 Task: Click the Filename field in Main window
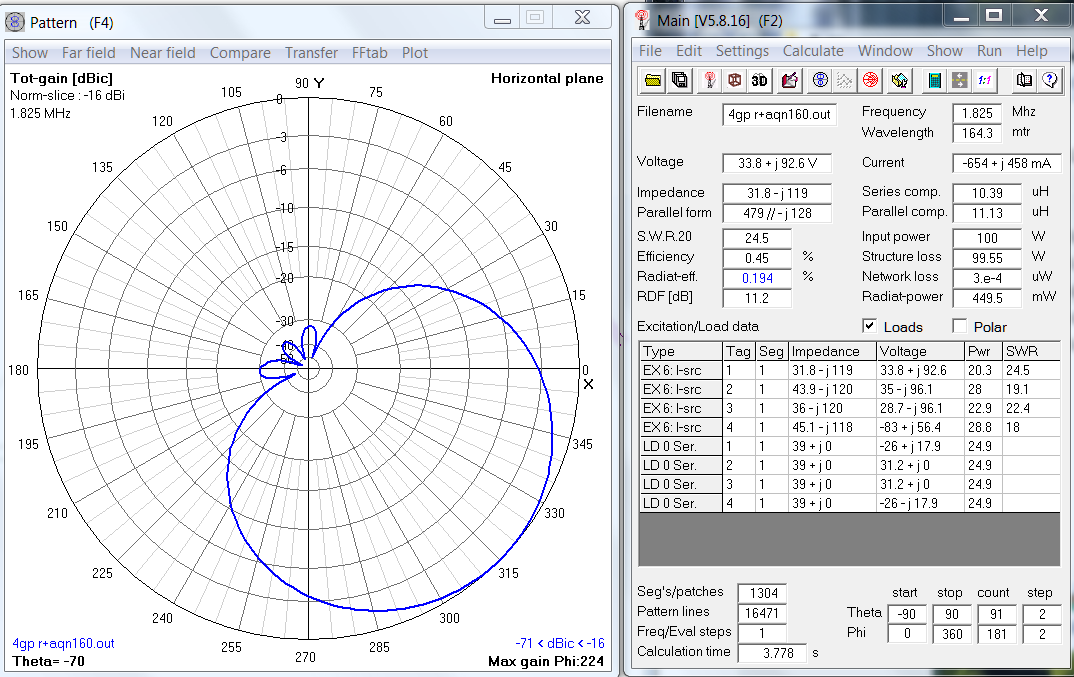pyautogui.click(x=779, y=114)
